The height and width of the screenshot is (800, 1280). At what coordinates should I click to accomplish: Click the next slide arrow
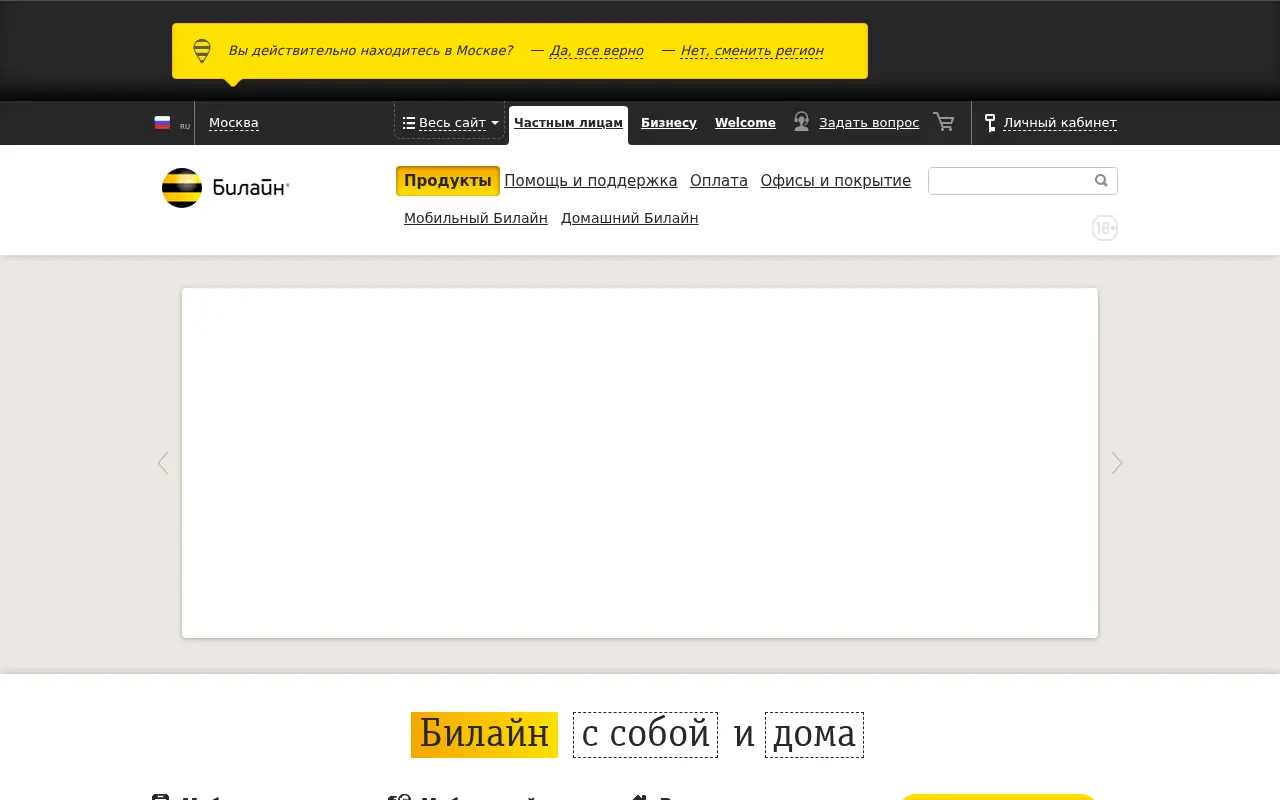[x=1117, y=463]
